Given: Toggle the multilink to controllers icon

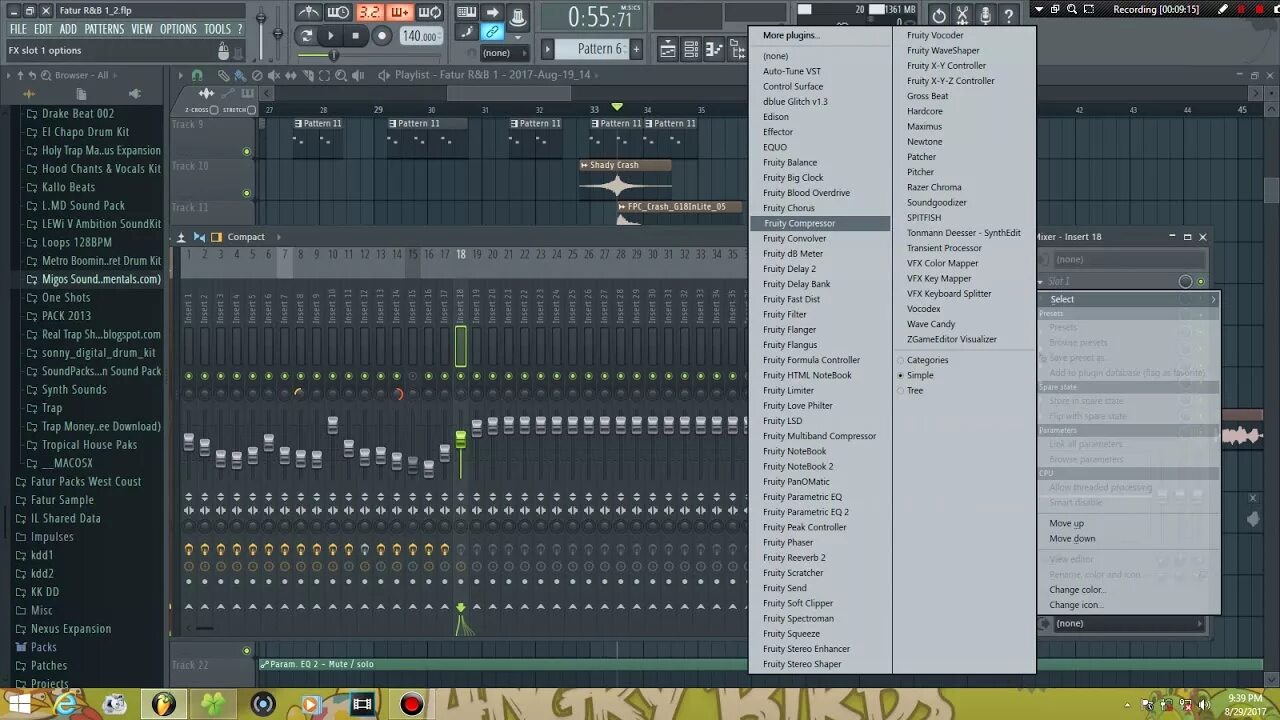Looking at the screenshot, I should [x=492, y=33].
